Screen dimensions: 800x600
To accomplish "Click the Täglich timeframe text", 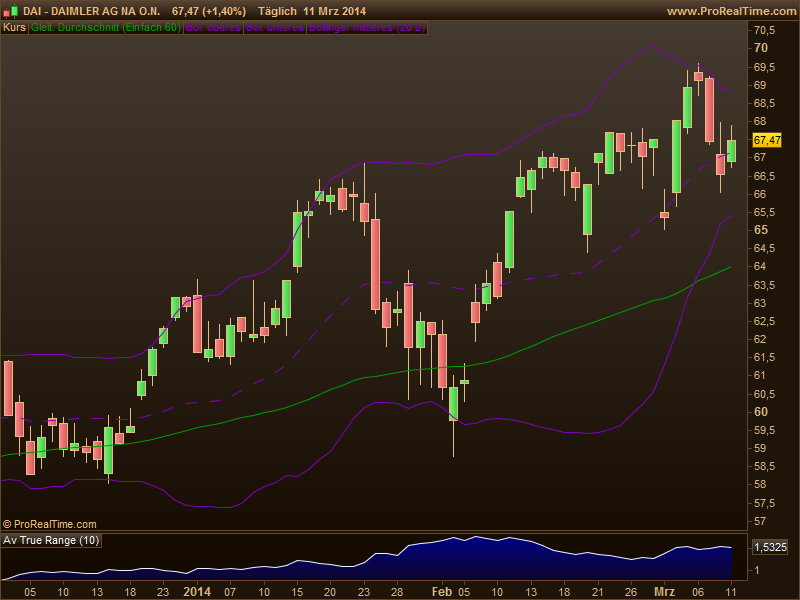I will 277,11.
